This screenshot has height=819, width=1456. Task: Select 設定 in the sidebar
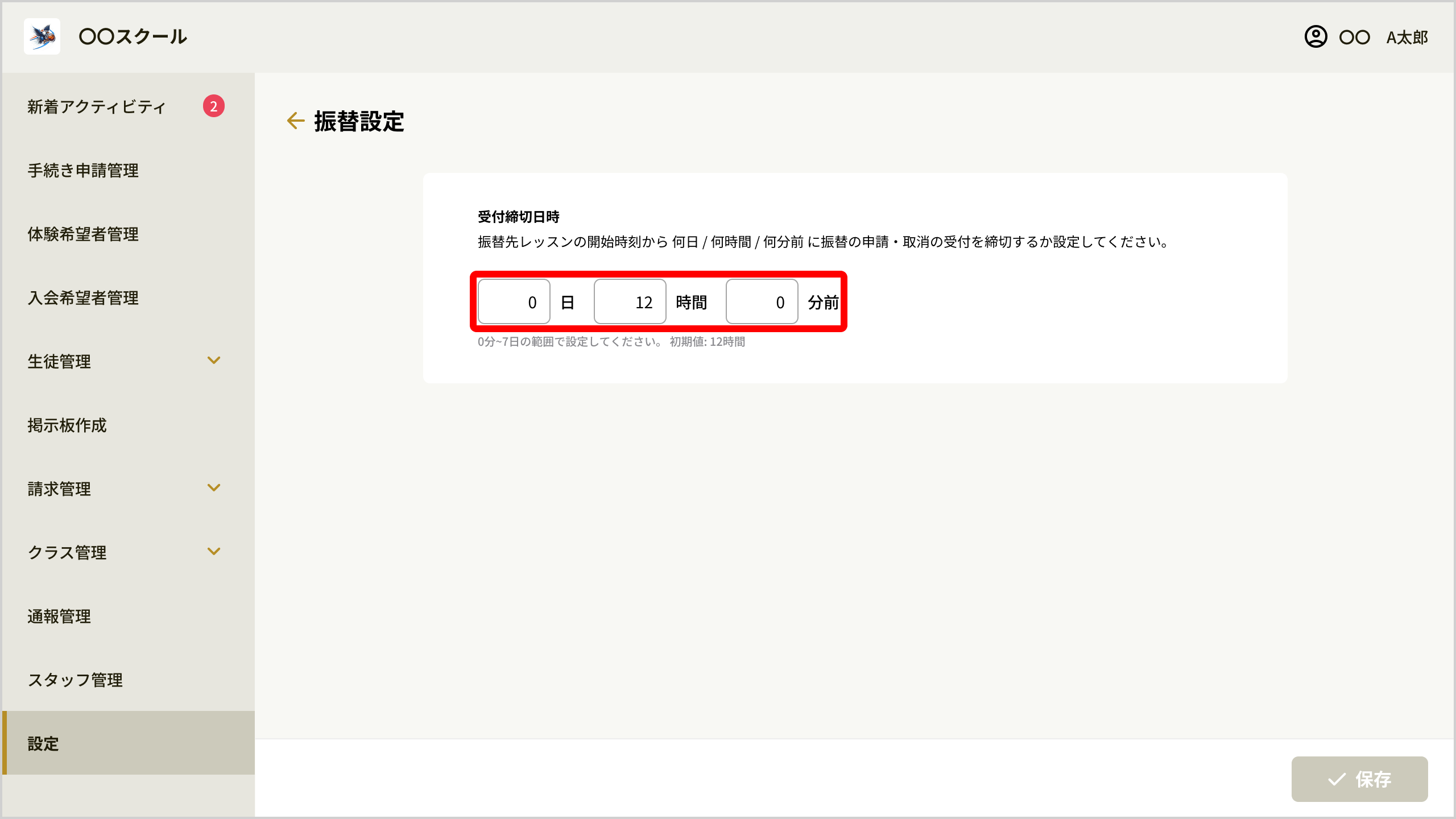pyautogui.click(x=129, y=743)
